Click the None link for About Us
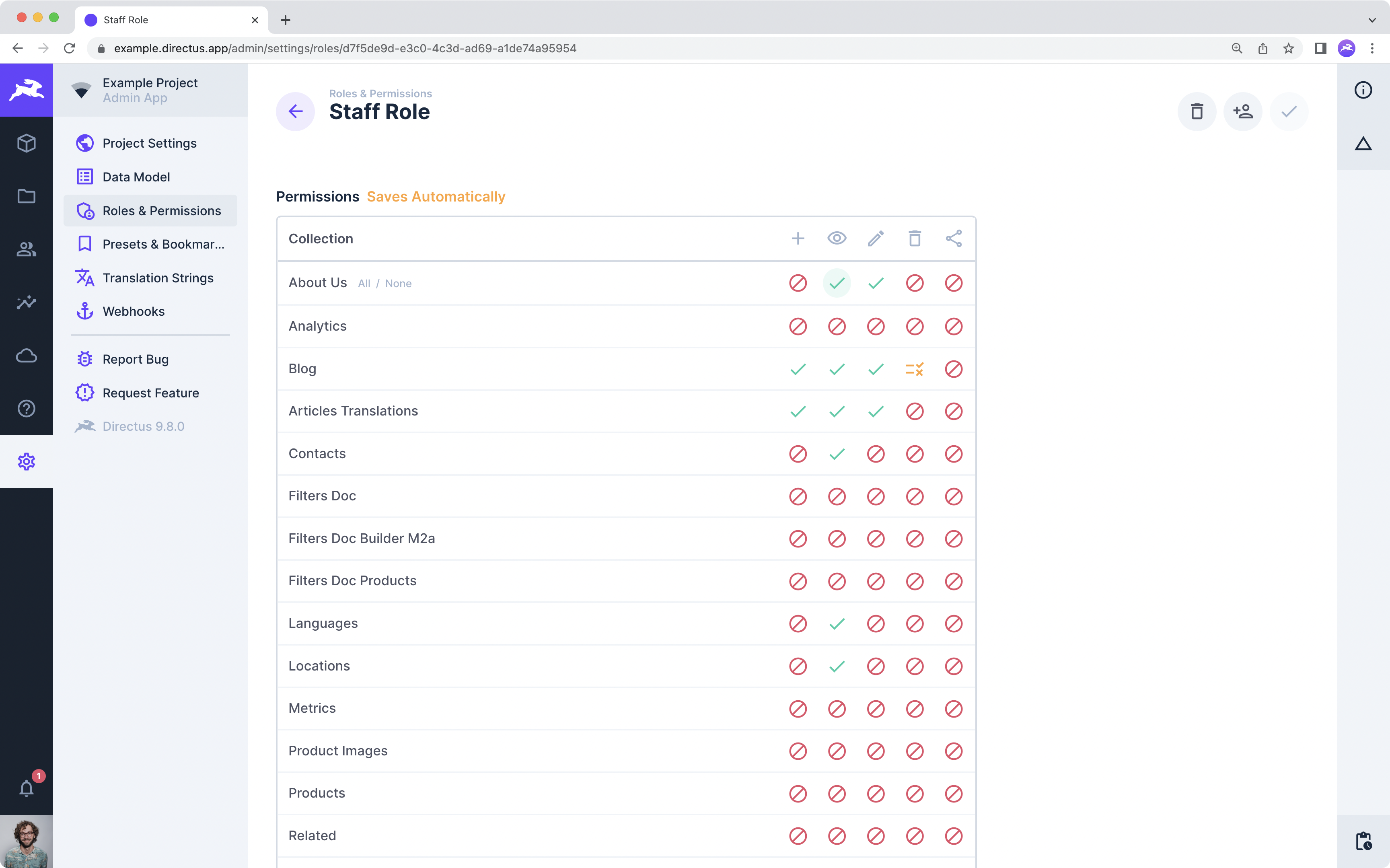 [398, 284]
